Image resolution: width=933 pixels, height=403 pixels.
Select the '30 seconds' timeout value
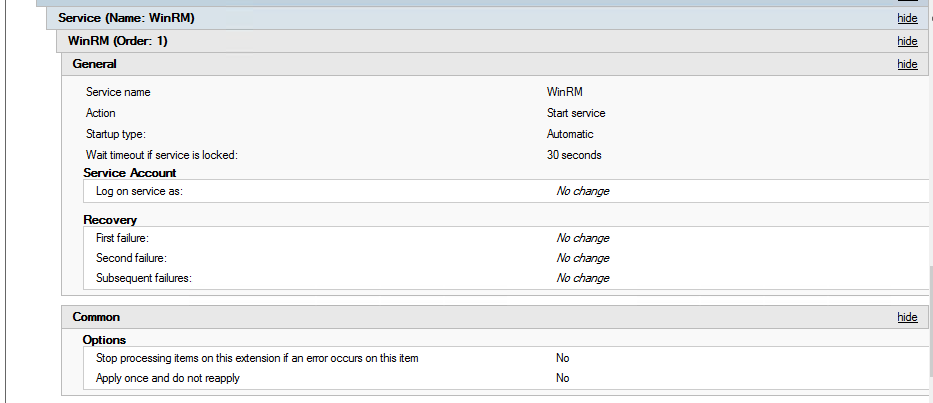pos(574,155)
